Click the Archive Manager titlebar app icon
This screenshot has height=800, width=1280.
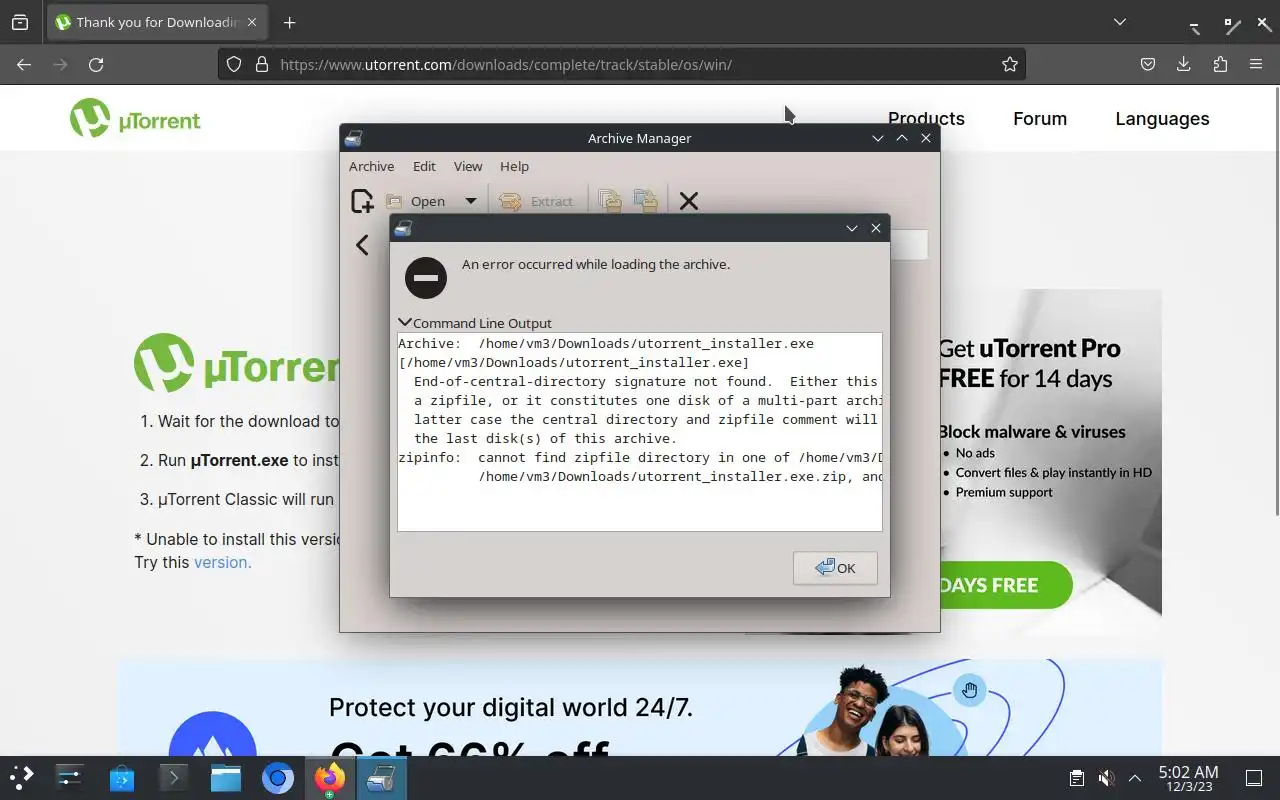point(353,138)
